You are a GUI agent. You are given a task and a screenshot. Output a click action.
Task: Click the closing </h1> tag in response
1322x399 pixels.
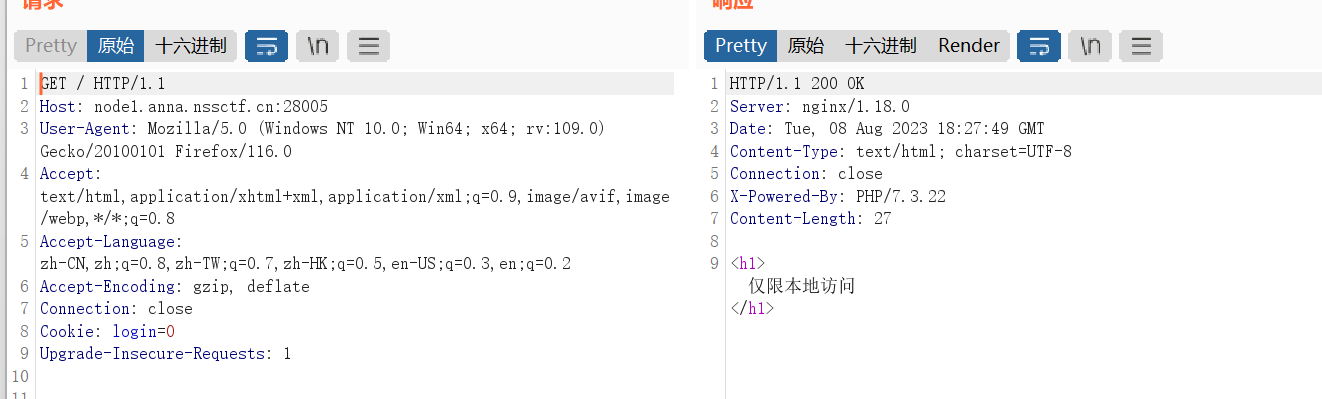pyautogui.click(x=752, y=309)
